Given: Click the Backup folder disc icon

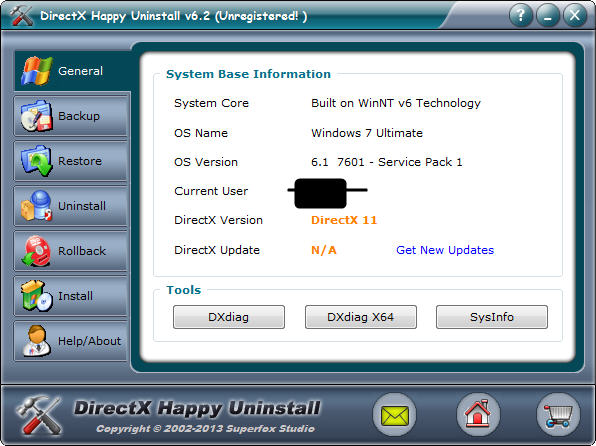Looking at the screenshot, I should click(x=36, y=116).
